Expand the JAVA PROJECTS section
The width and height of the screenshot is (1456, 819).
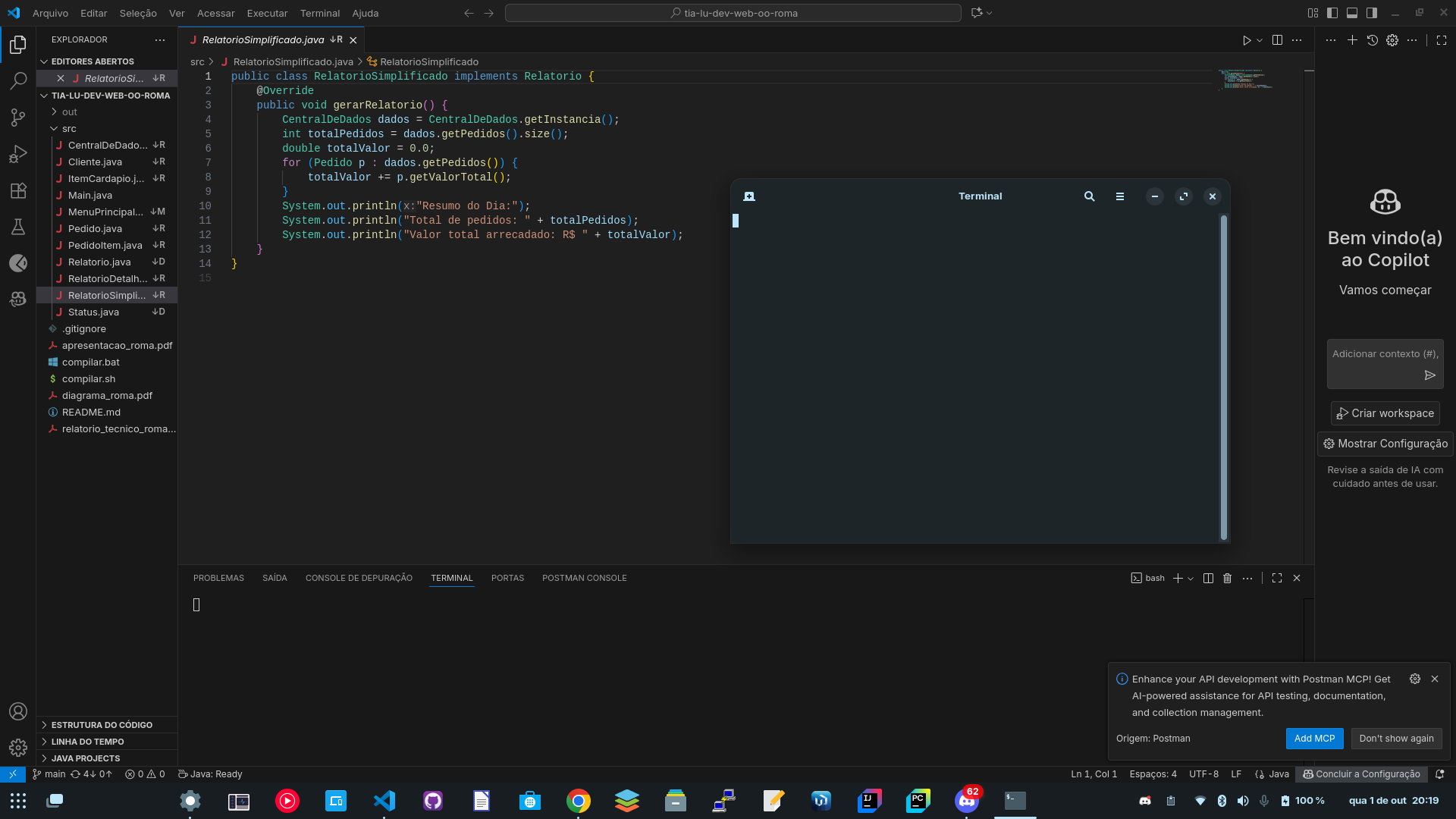(85, 758)
